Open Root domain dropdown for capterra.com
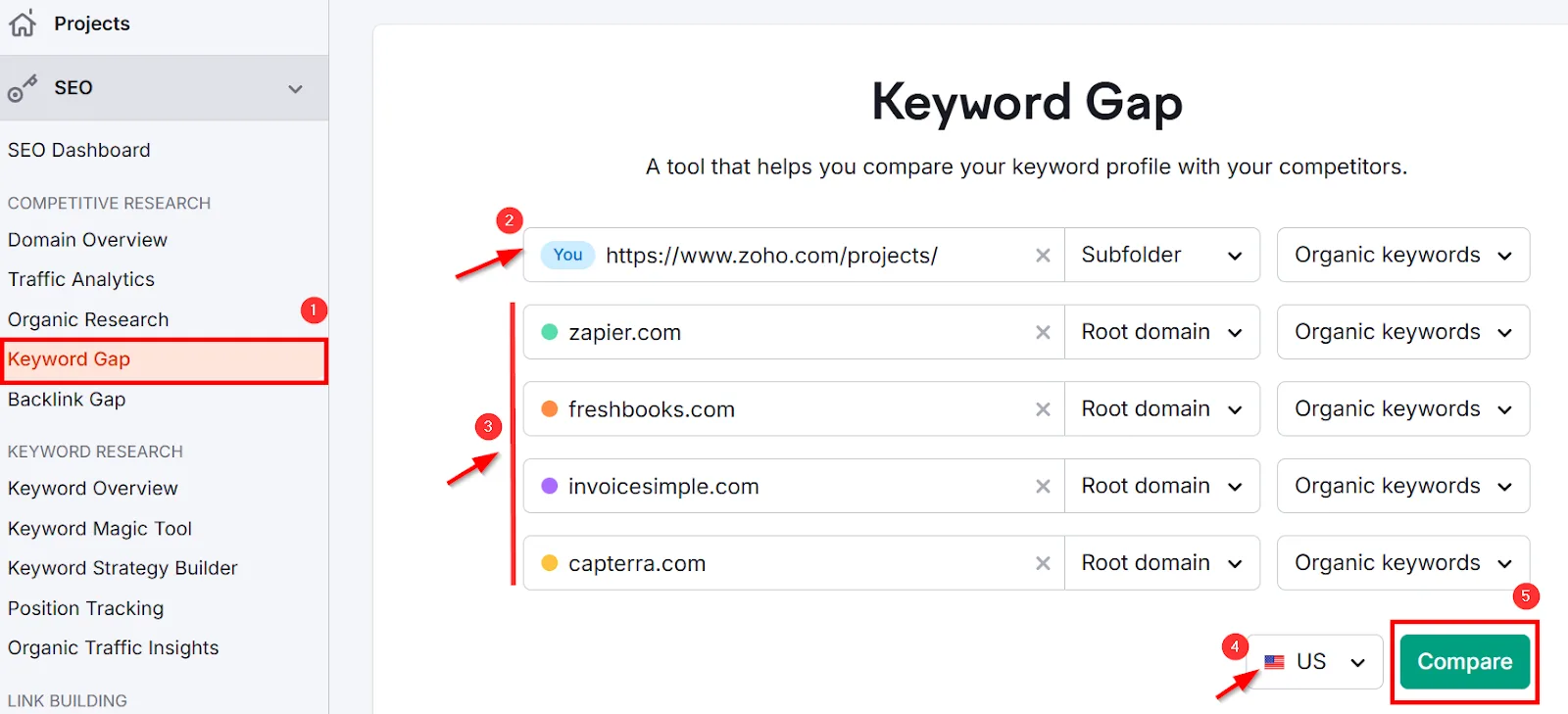The width and height of the screenshot is (1568, 714). [x=1162, y=562]
